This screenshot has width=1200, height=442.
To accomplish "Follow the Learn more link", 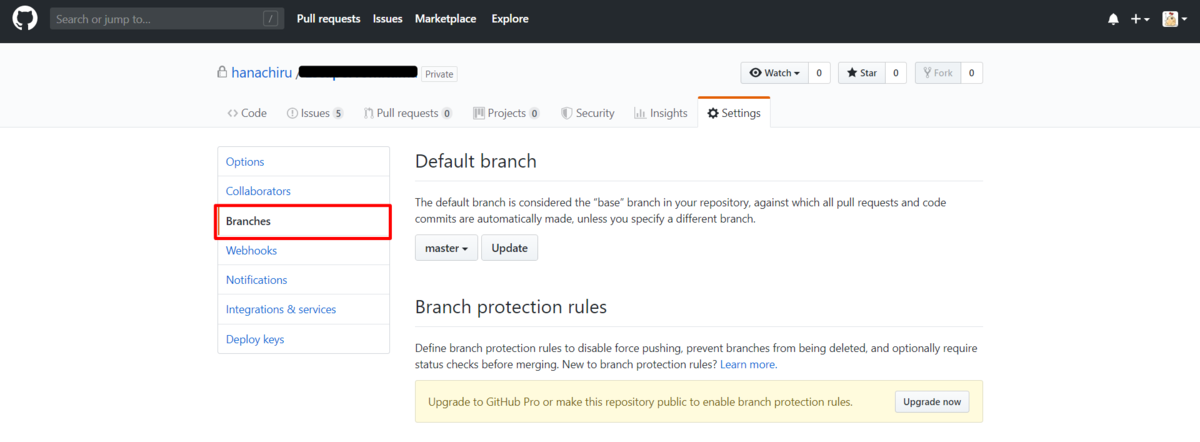I will (748, 365).
